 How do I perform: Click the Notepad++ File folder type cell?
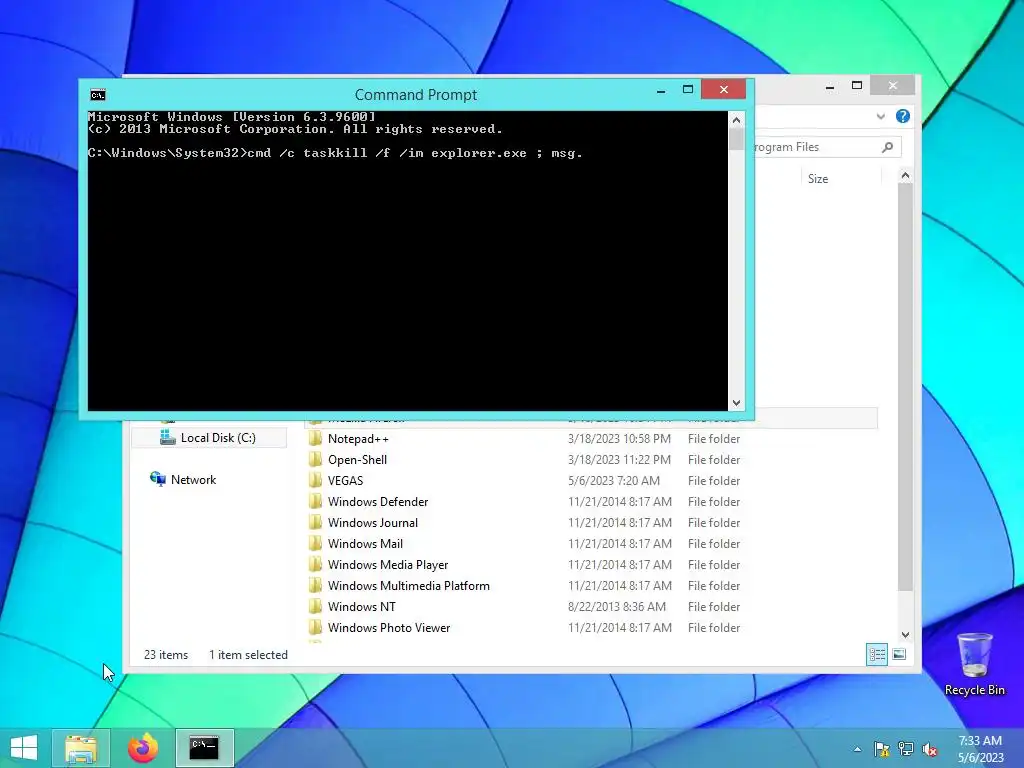[714, 439]
